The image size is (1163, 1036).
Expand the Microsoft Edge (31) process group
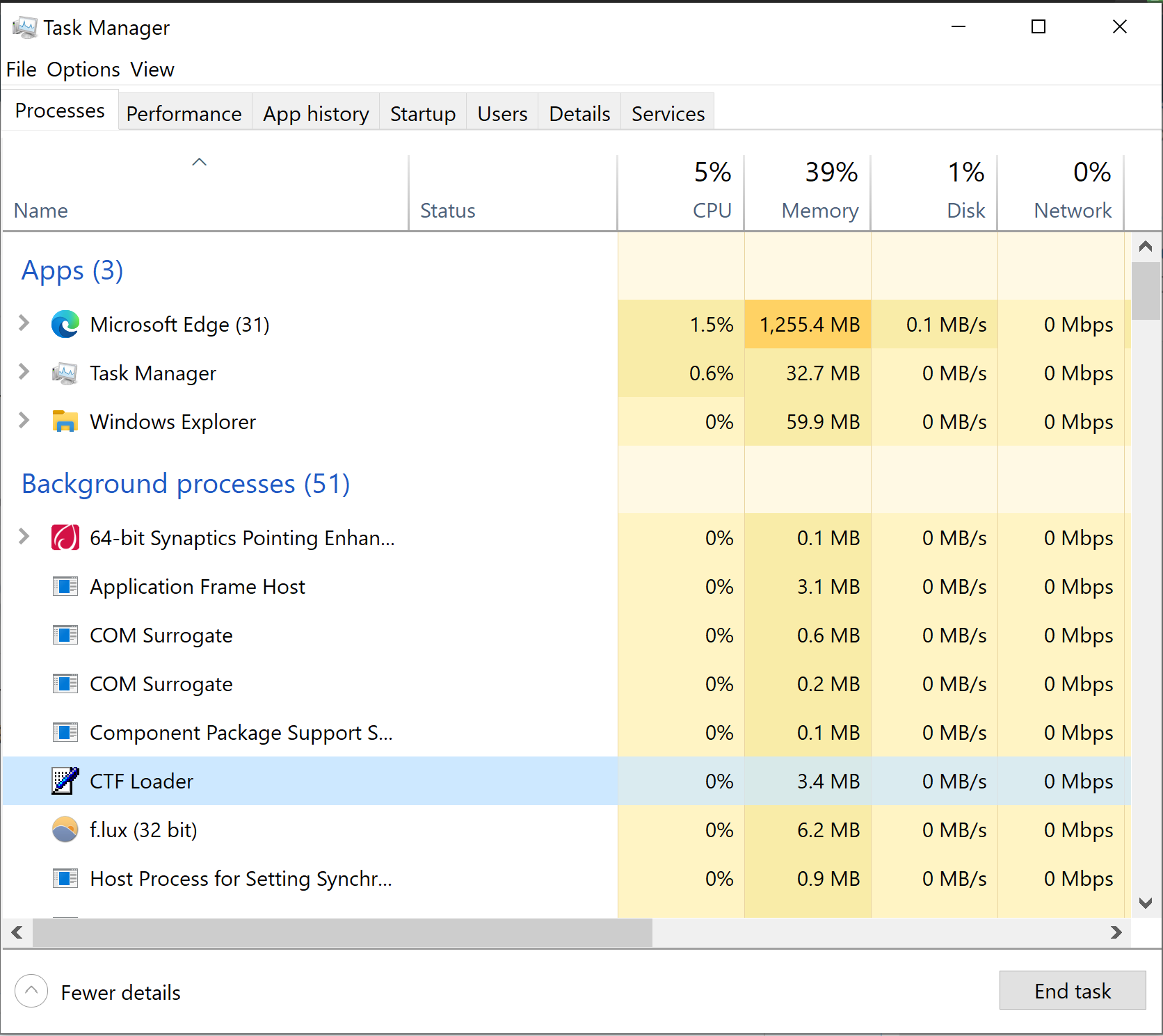point(24,323)
